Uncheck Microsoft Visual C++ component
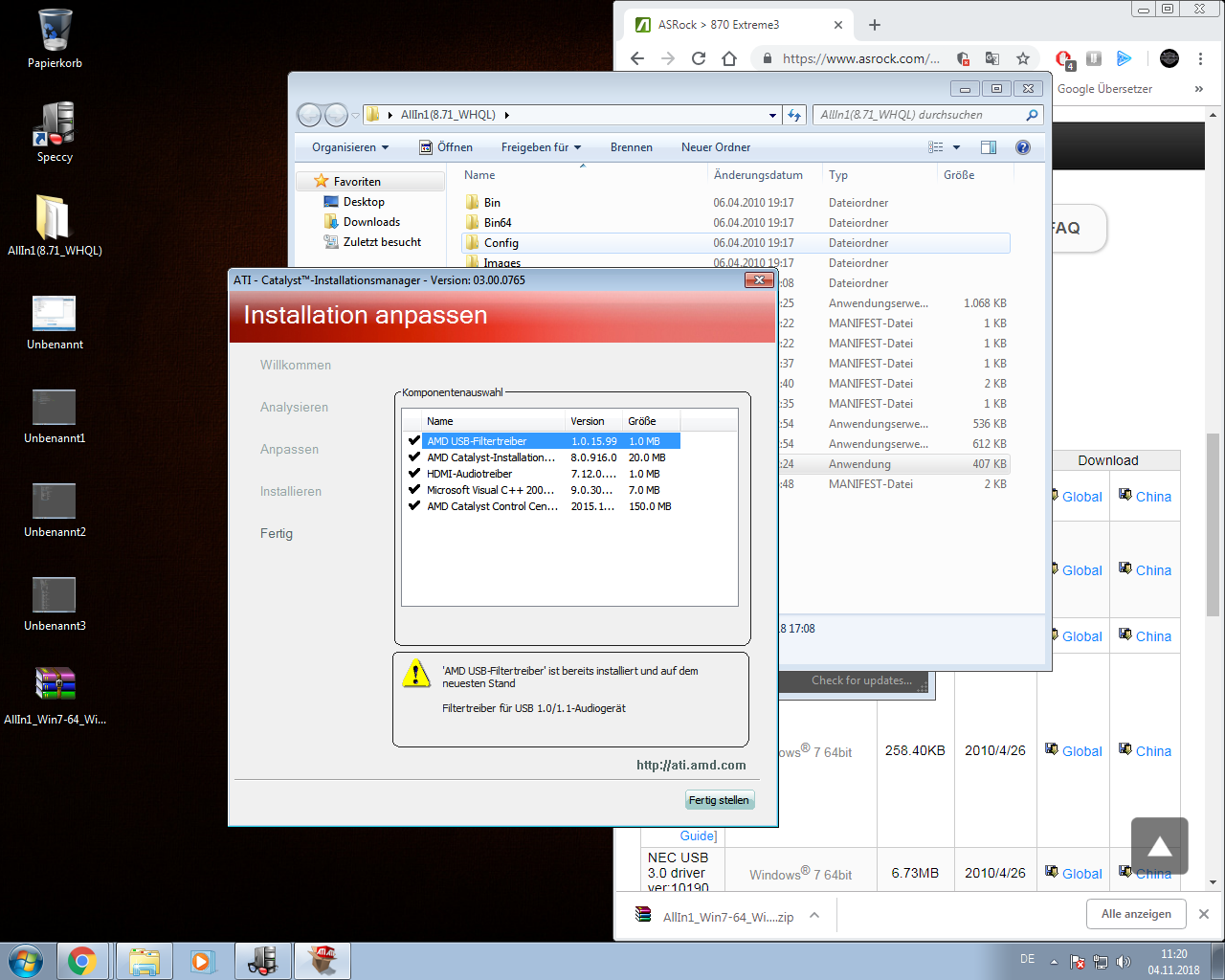The height and width of the screenshot is (980, 1225). 414,490
